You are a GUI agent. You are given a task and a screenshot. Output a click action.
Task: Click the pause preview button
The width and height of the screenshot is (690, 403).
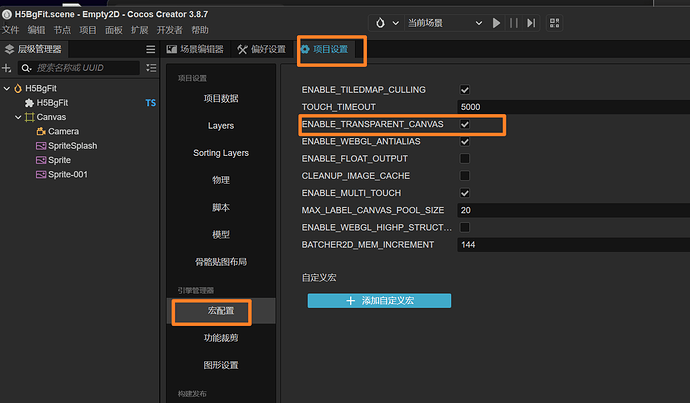click(514, 23)
